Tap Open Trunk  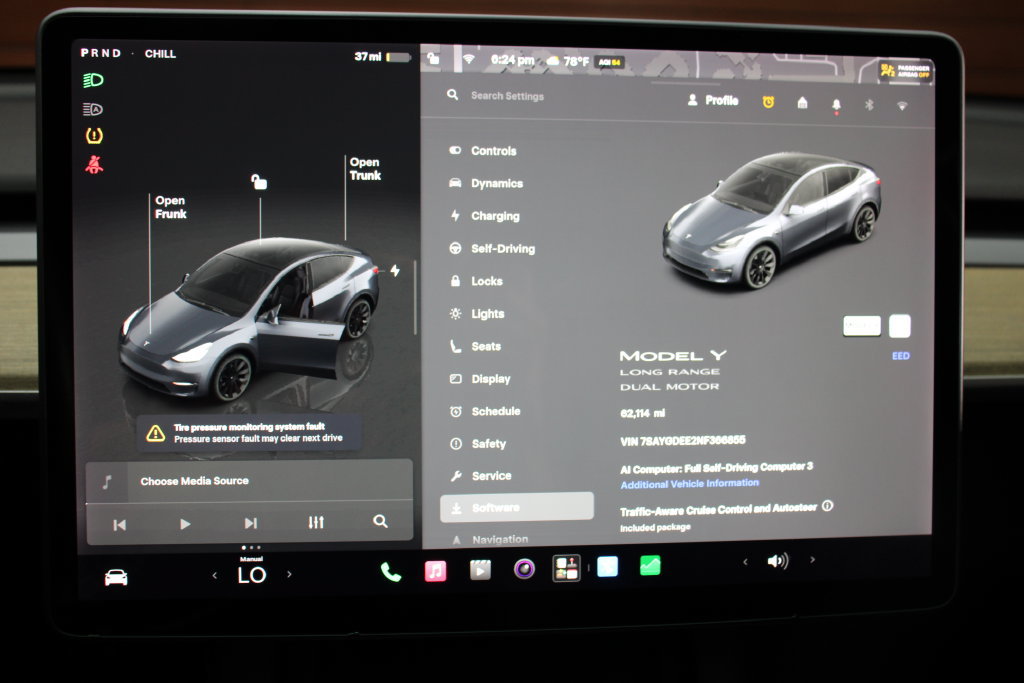tap(365, 168)
